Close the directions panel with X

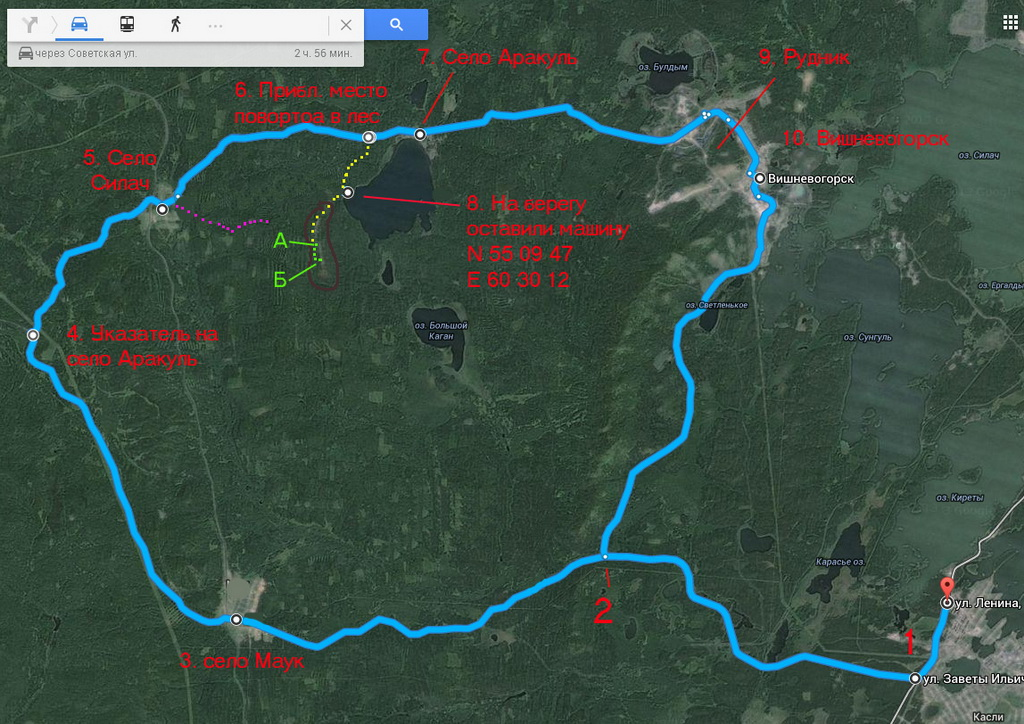[346, 25]
